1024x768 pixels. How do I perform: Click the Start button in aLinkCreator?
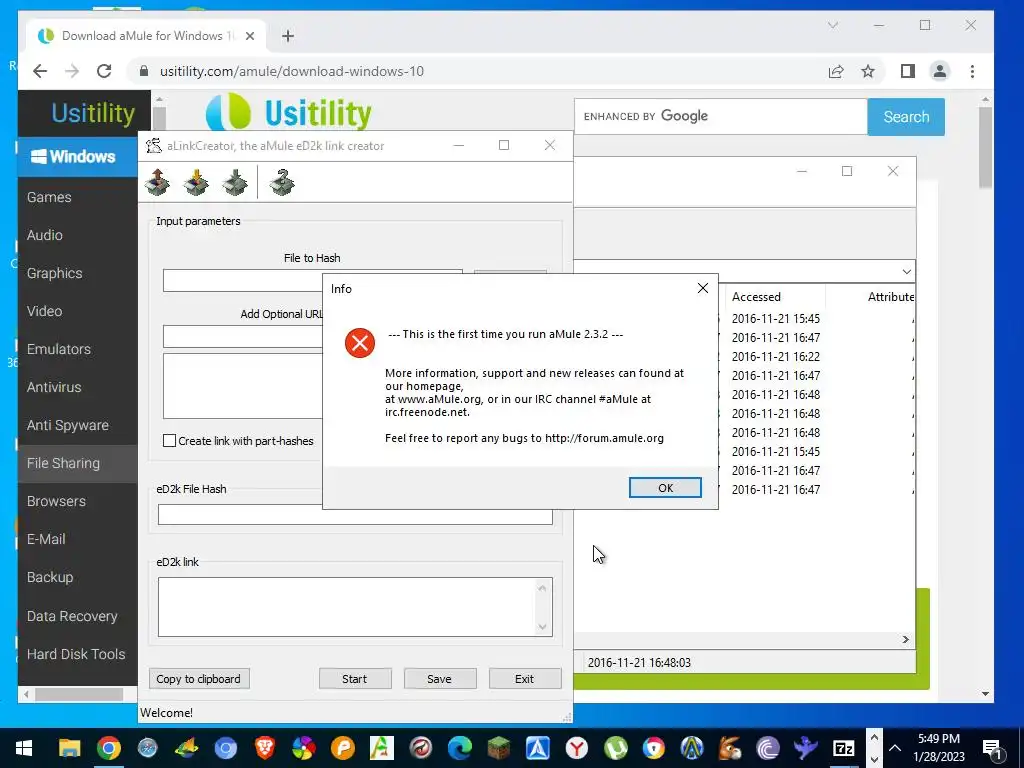355,679
